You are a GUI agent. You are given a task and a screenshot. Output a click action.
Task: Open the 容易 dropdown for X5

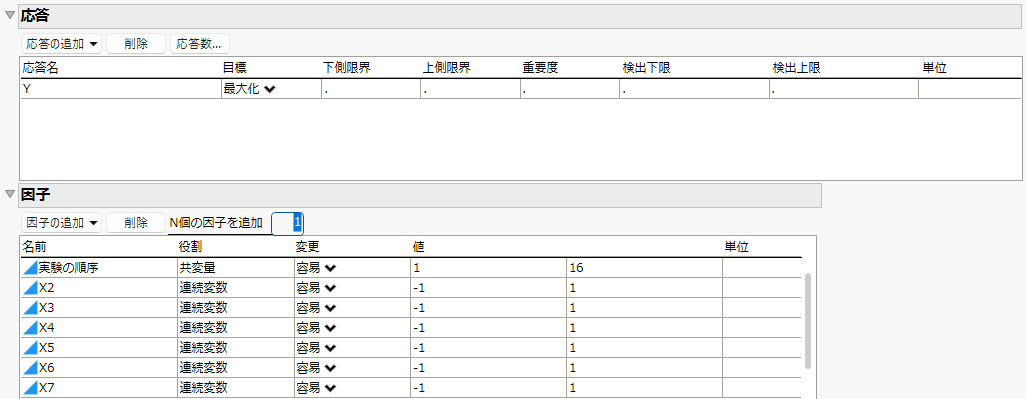316,348
